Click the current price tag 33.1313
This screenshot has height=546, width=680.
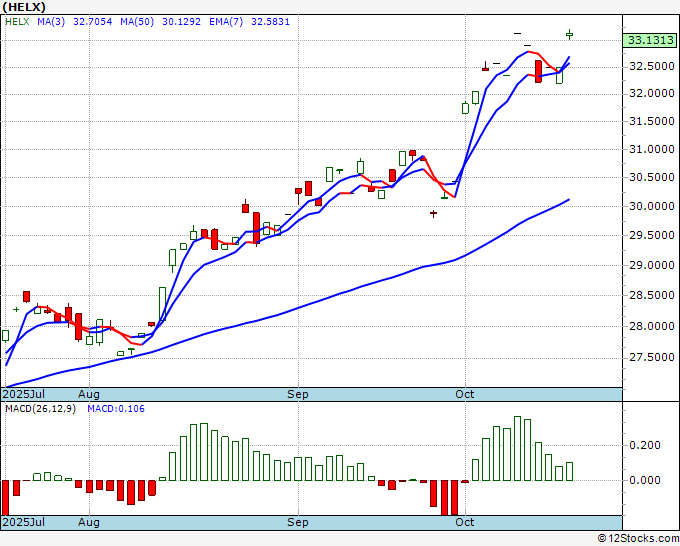coord(649,40)
